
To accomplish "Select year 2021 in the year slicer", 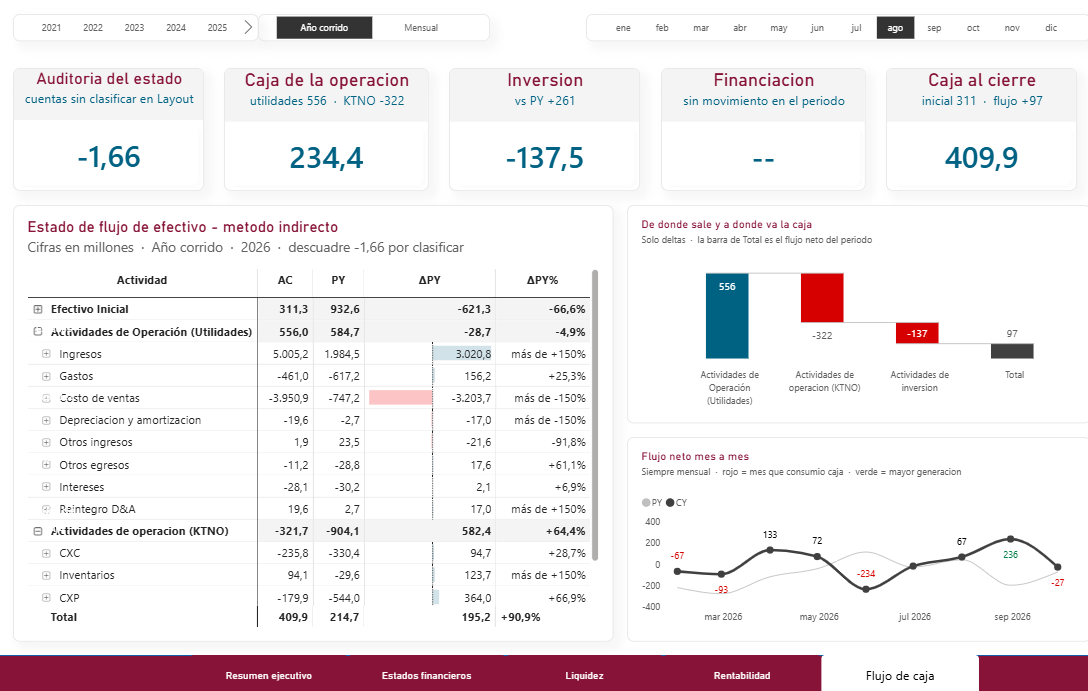I will pyautogui.click(x=51, y=28).
